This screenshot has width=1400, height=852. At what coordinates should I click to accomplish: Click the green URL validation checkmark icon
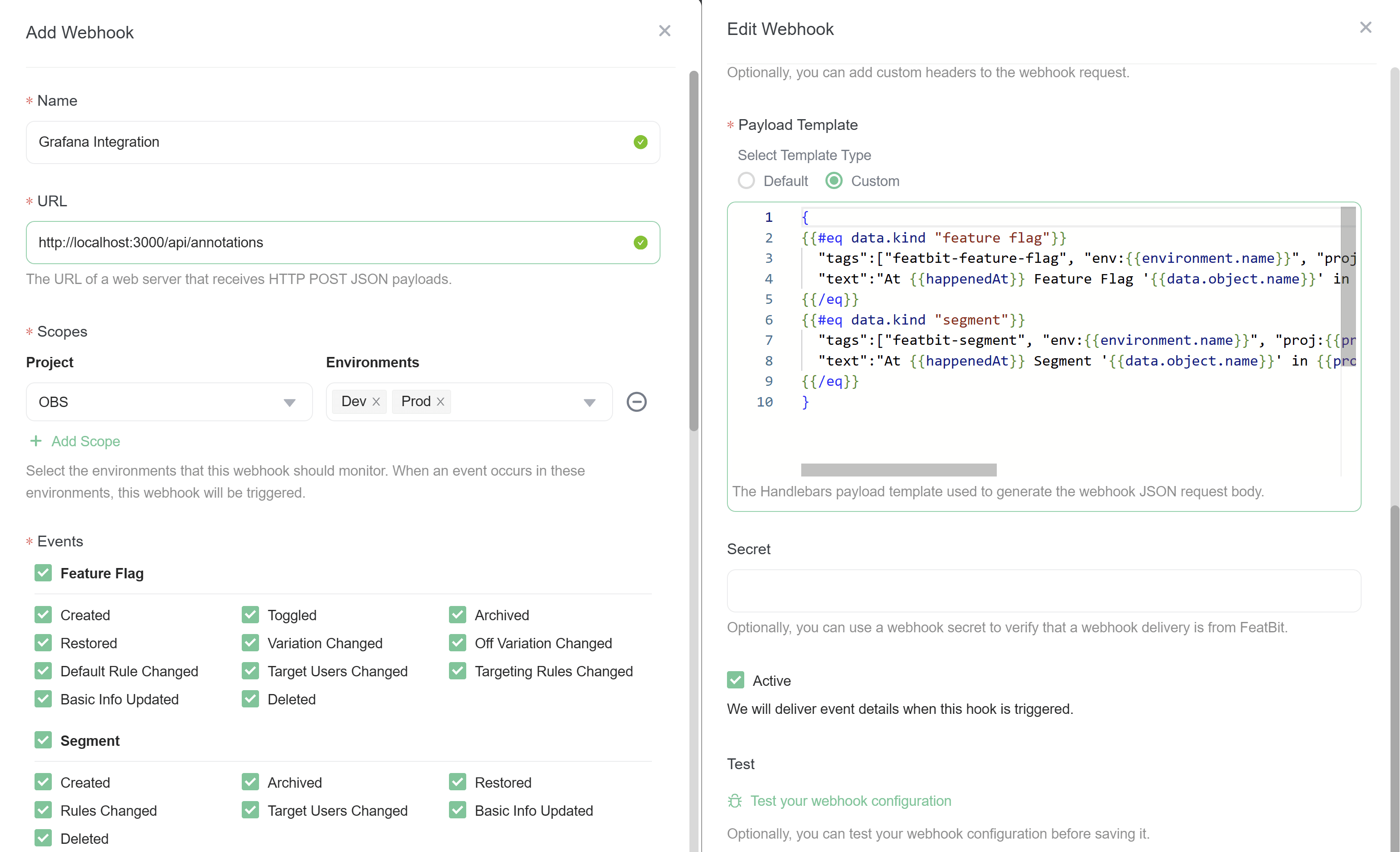(641, 242)
